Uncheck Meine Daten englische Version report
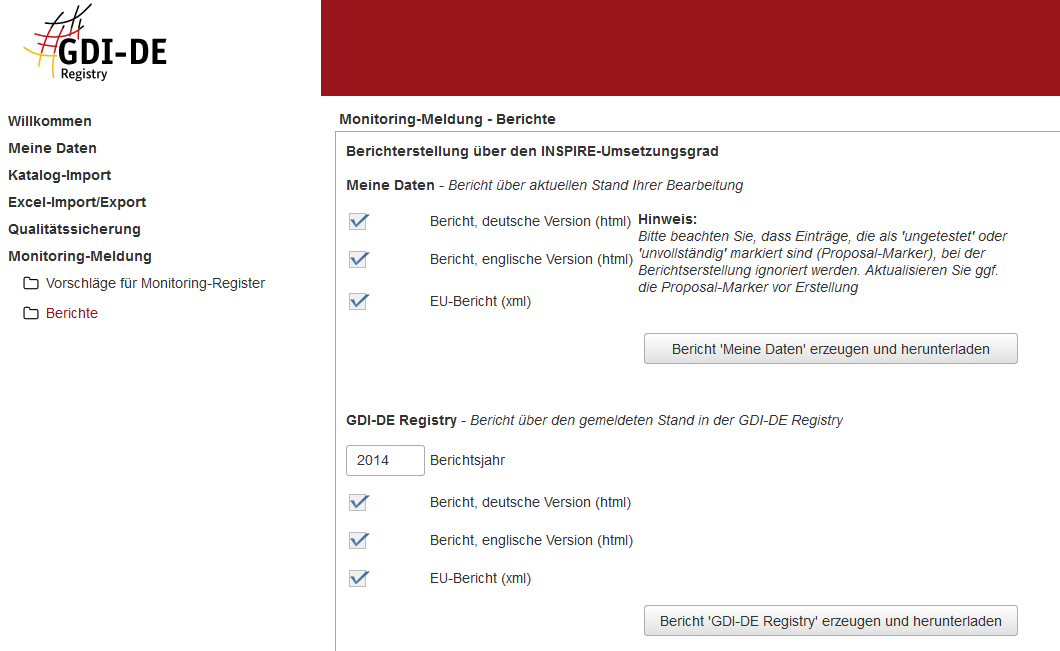Screen dimensions: 1060x651 359,259
